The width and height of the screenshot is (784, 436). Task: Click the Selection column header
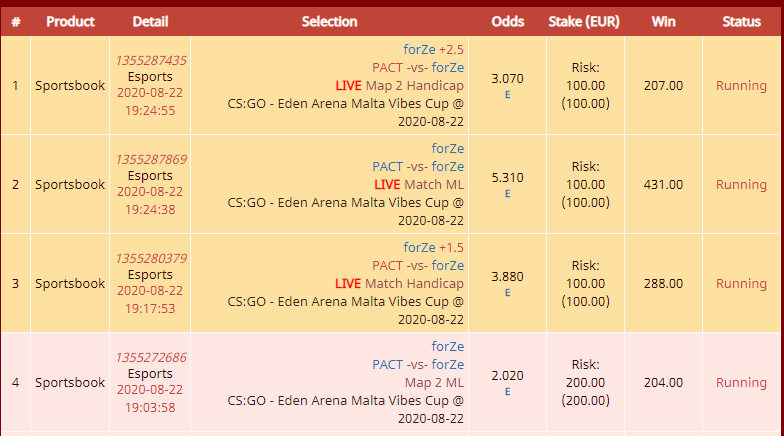pos(330,22)
